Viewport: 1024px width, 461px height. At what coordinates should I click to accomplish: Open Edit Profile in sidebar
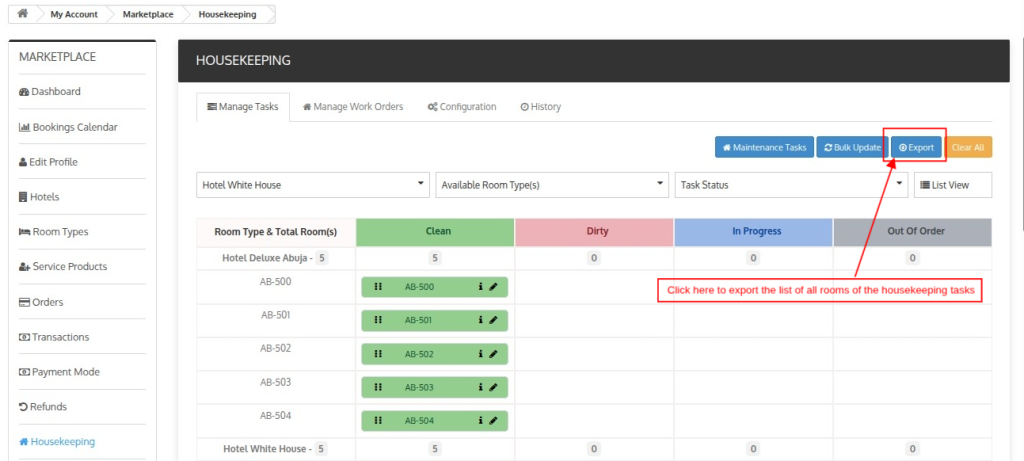[x=48, y=162]
